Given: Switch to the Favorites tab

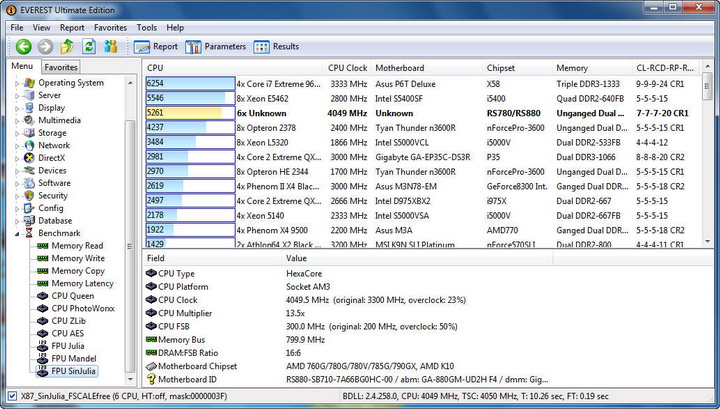Looking at the screenshot, I should point(61,67).
